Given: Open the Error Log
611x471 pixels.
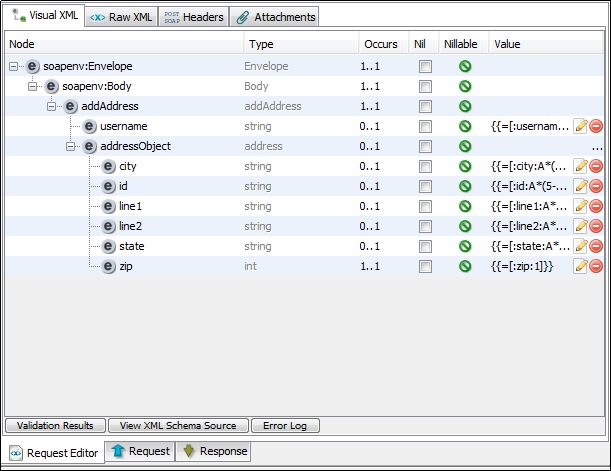Looking at the screenshot, I should [285, 425].
